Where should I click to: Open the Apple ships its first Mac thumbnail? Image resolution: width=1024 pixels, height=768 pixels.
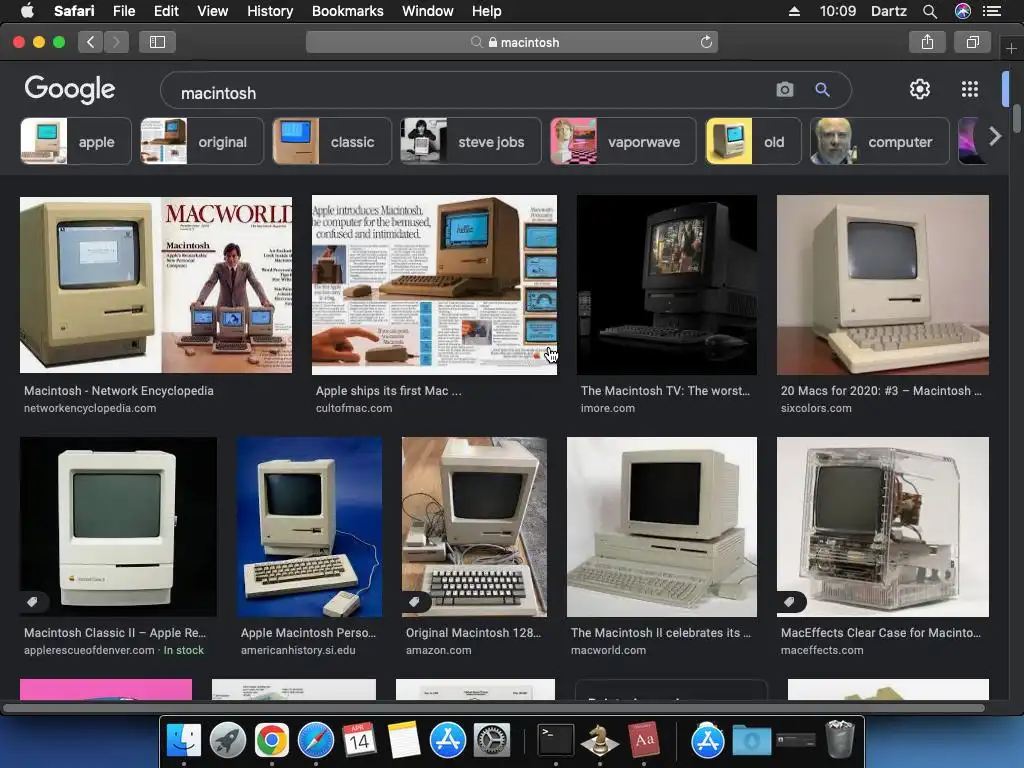click(x=434, y=285)
